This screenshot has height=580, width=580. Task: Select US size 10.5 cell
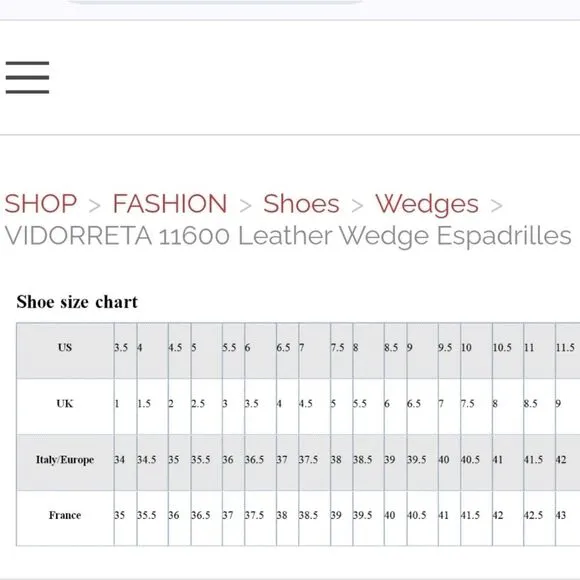508,351
